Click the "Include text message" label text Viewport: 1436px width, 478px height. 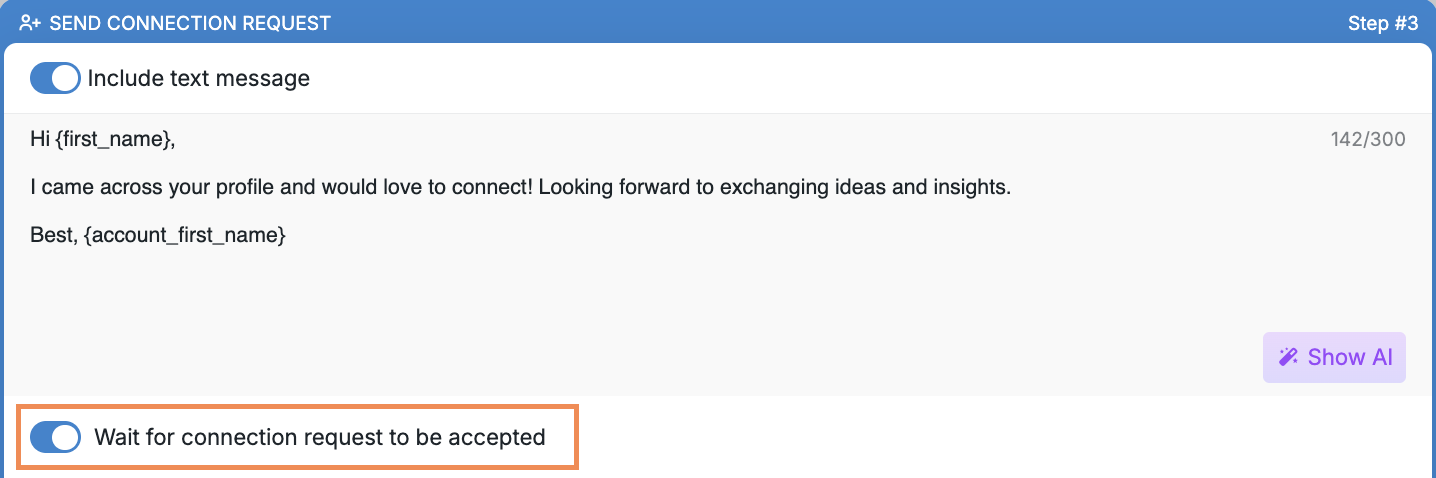(x=199, y=78)
